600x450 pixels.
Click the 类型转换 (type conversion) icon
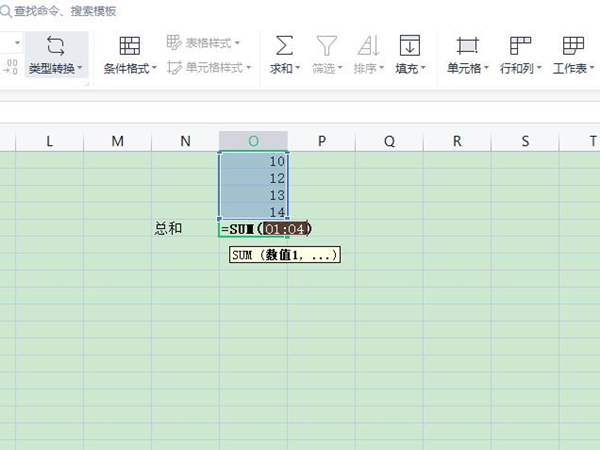56,46
